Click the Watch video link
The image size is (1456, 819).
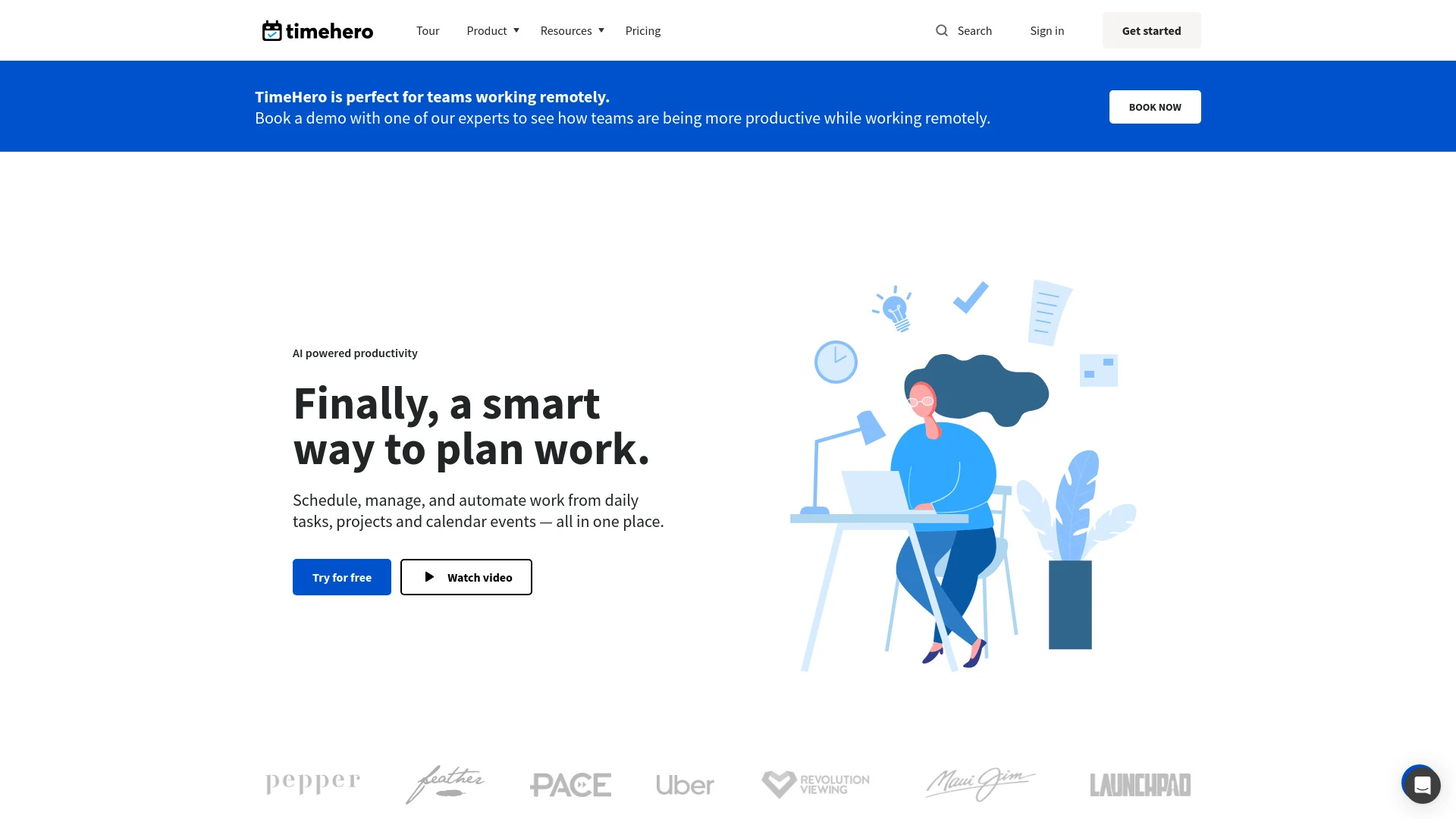[466, 577]
